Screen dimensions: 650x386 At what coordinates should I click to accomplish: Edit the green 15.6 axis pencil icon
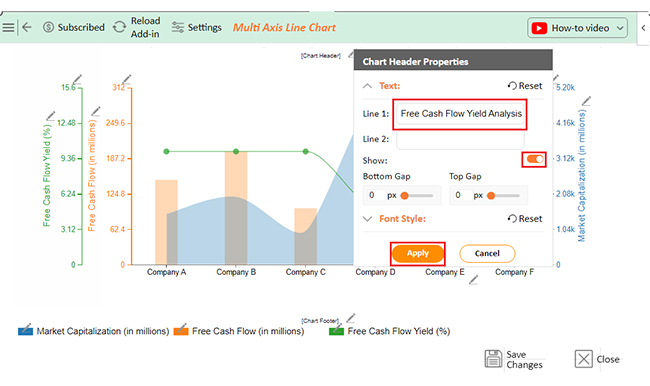click(x=78, y=79)
